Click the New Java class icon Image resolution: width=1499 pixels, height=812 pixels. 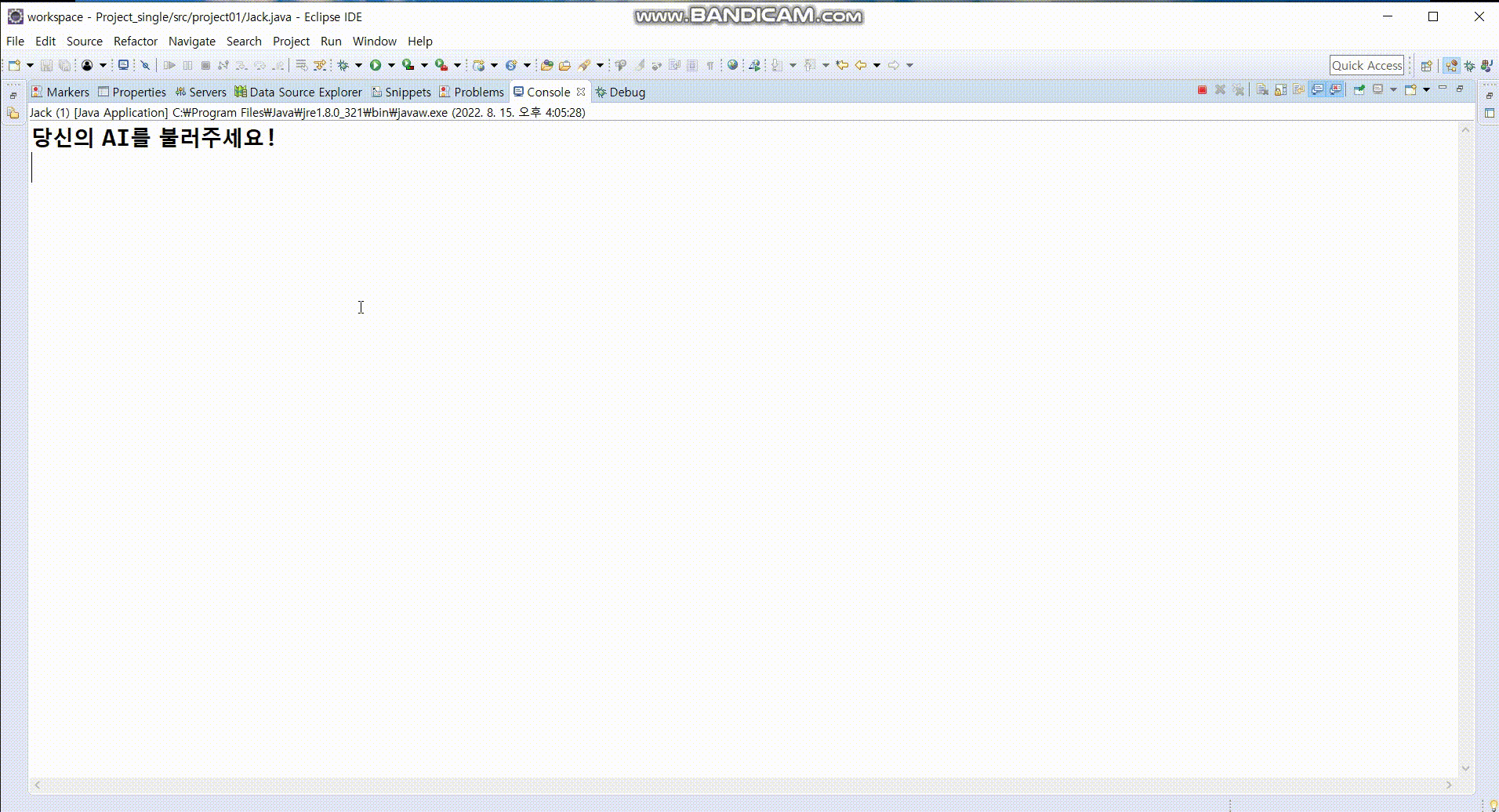[x=511, y=65]
